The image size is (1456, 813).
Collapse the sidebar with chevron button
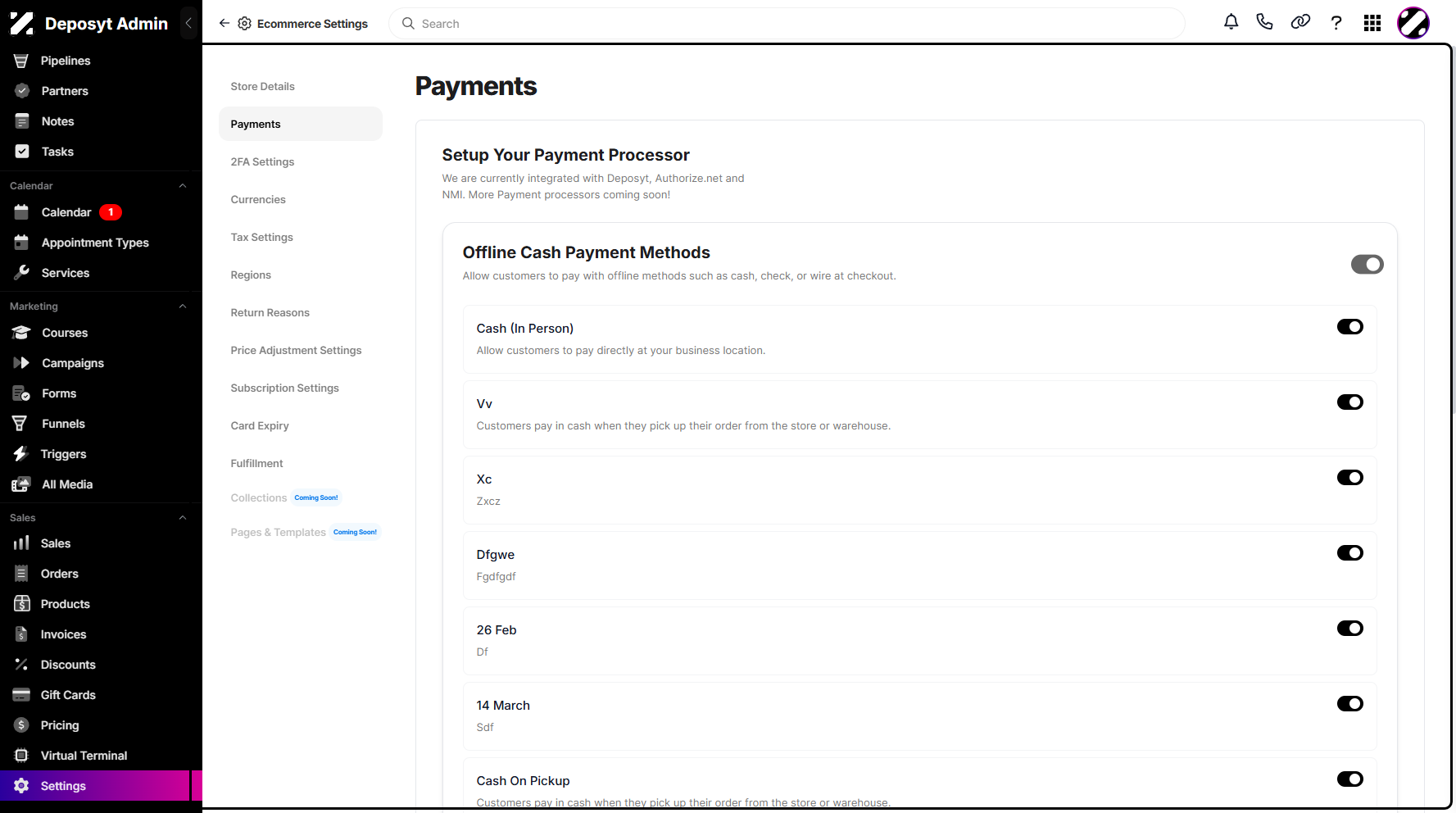[188, 23]
